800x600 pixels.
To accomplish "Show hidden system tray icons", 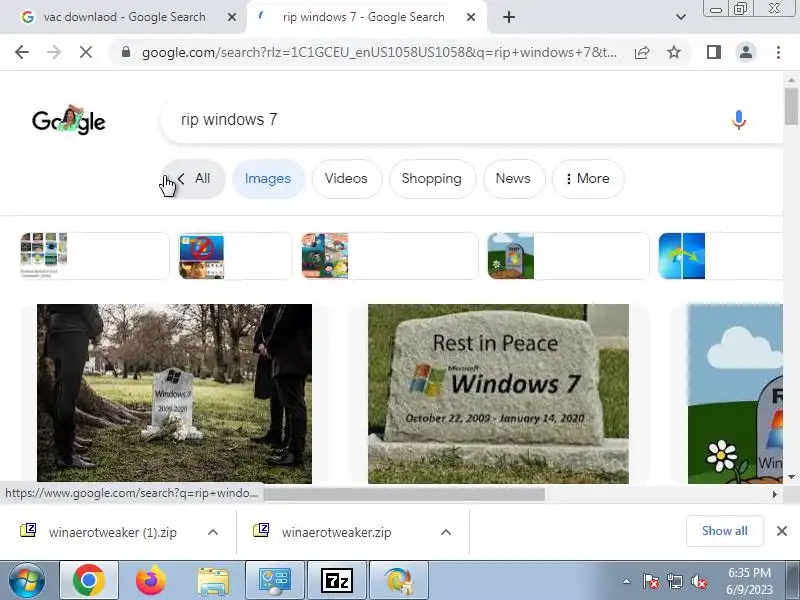I will pos(626,581).
